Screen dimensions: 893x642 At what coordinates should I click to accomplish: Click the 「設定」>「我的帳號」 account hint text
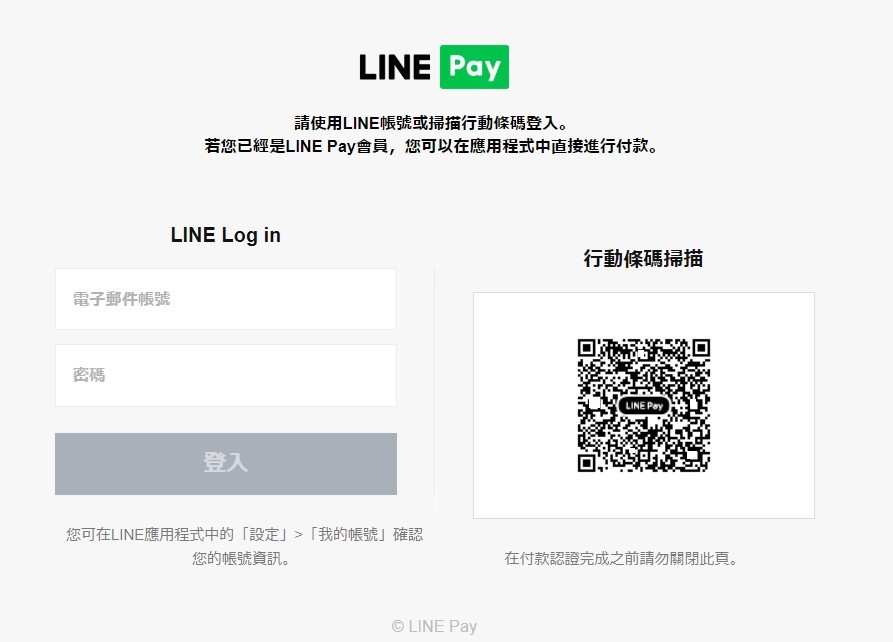313,534
